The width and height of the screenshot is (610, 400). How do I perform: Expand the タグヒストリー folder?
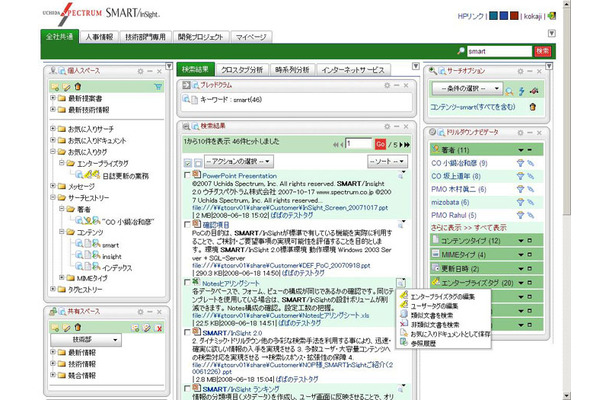pos(53,289)
